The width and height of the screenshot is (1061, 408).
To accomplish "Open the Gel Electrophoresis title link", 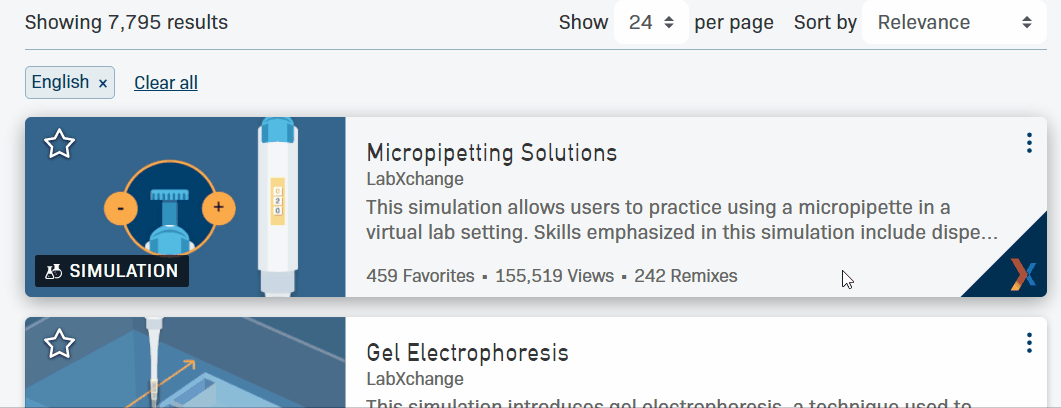I will [x=467, y=353].
